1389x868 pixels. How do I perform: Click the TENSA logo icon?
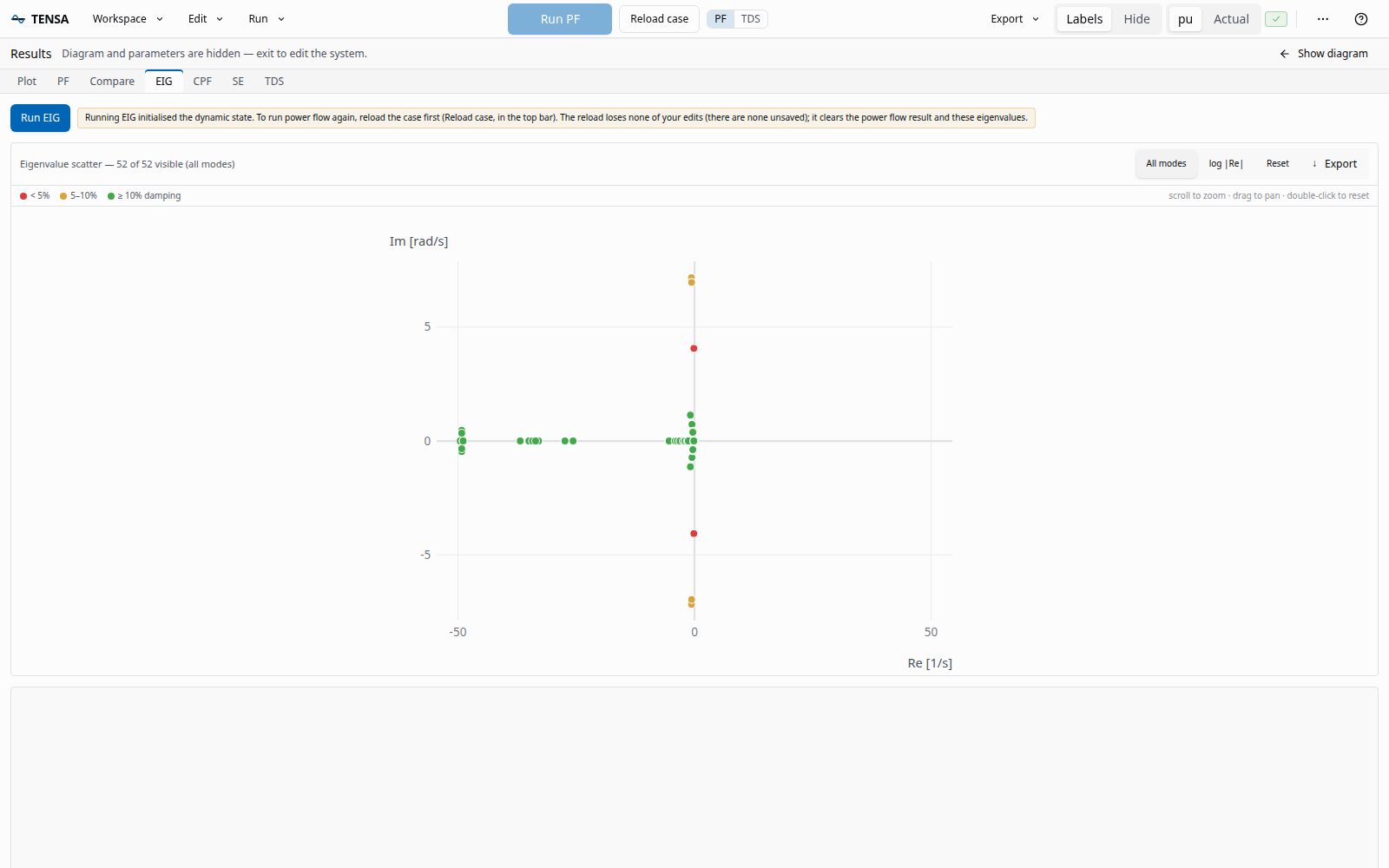pos(18,19)
